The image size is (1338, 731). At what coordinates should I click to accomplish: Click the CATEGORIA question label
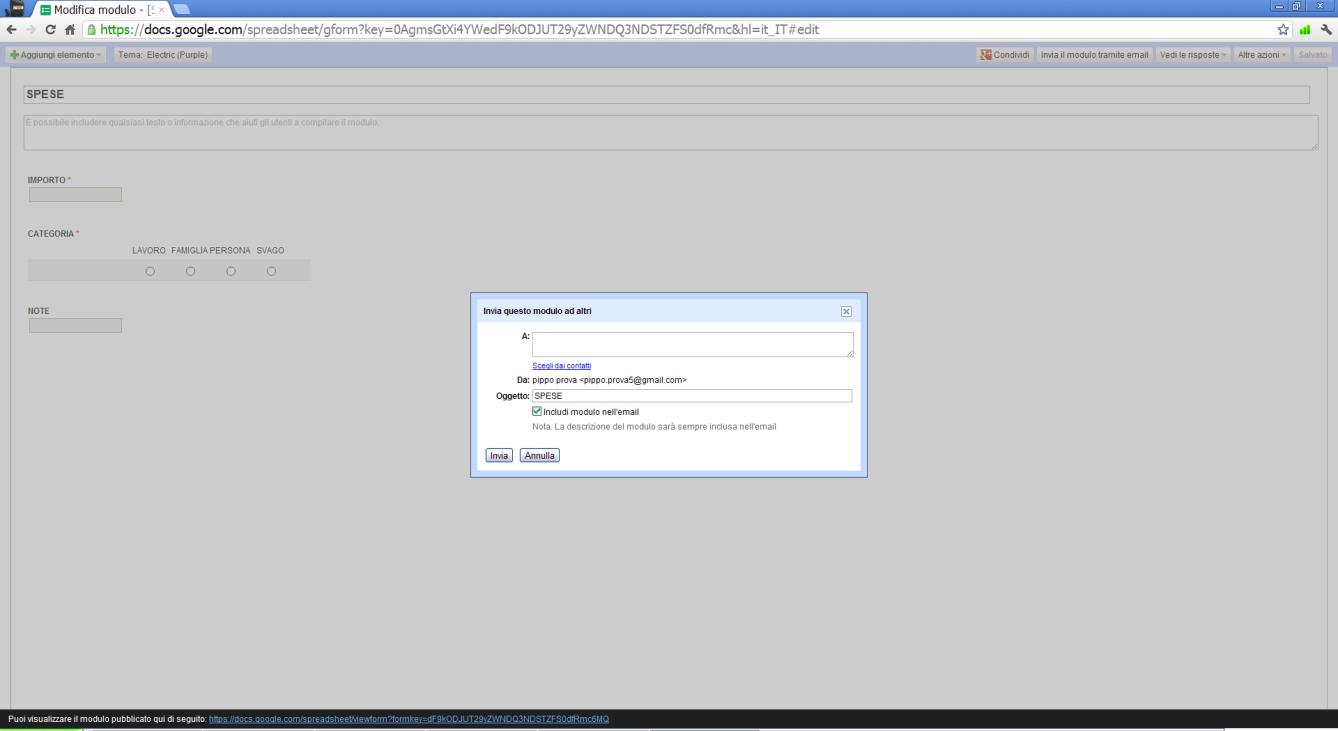(x=51, y=234)
